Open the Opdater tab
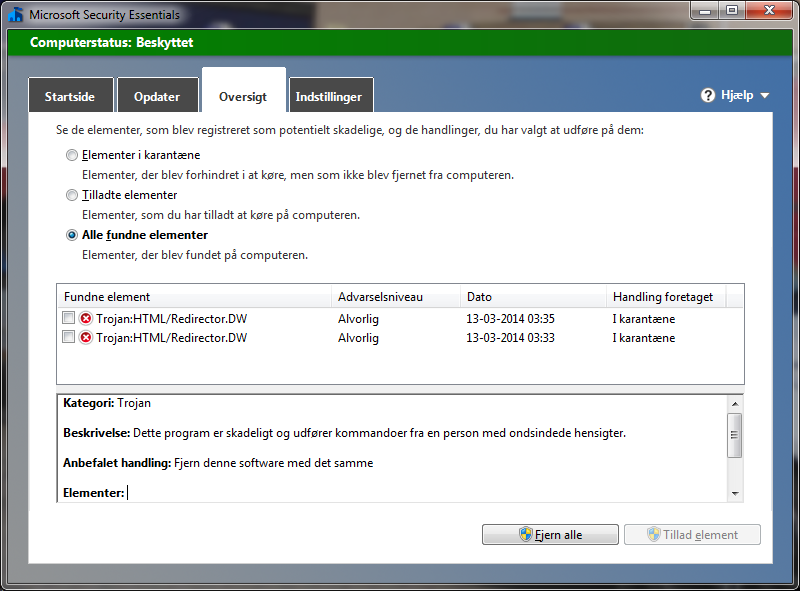 pos(157,97)
